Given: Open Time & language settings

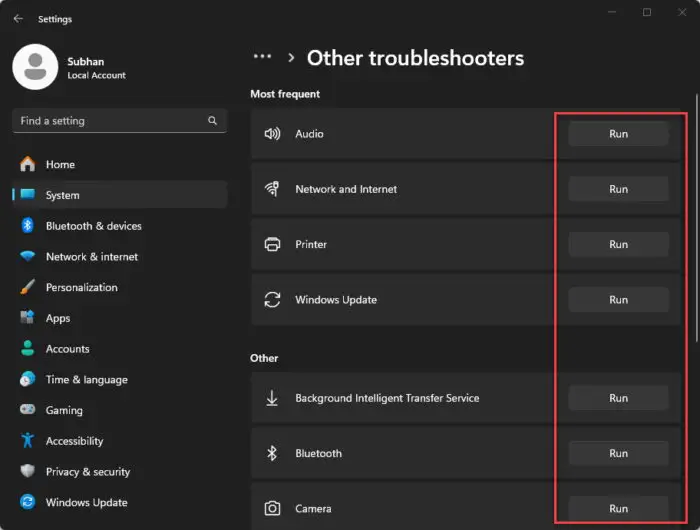Looking at the screenshot, I should (120, 379).
